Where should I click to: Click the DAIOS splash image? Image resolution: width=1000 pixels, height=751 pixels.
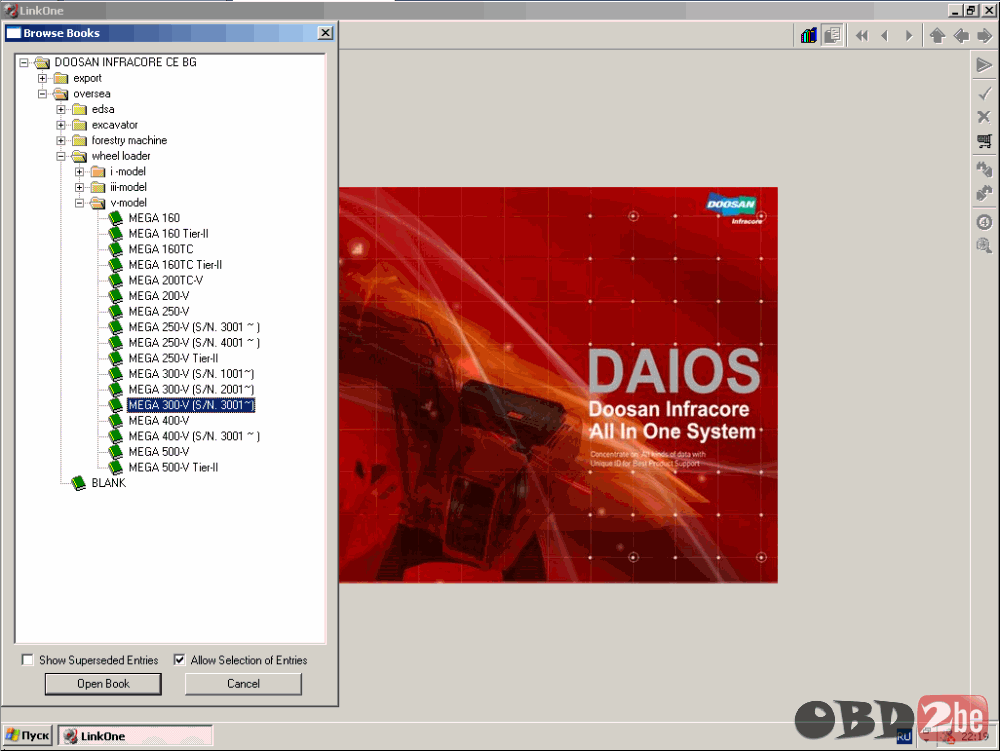coord(558,384)
